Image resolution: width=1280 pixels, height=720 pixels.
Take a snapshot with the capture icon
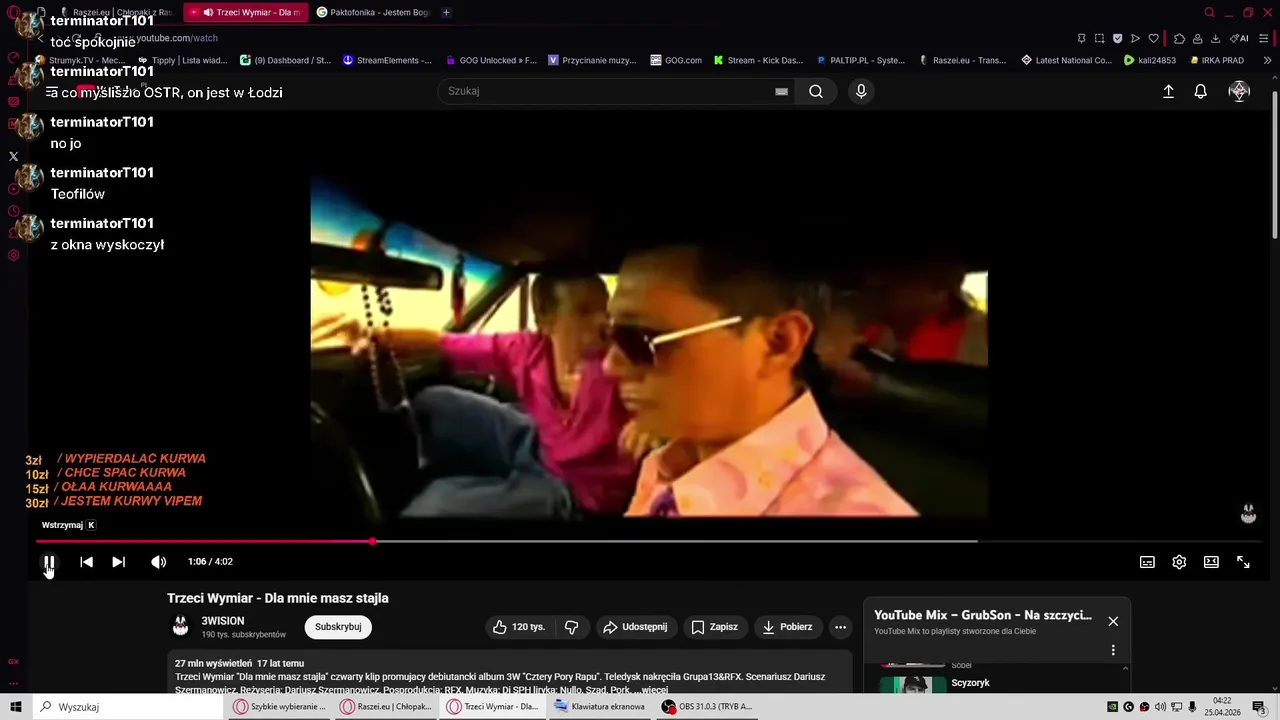[x=1099, y=38]
